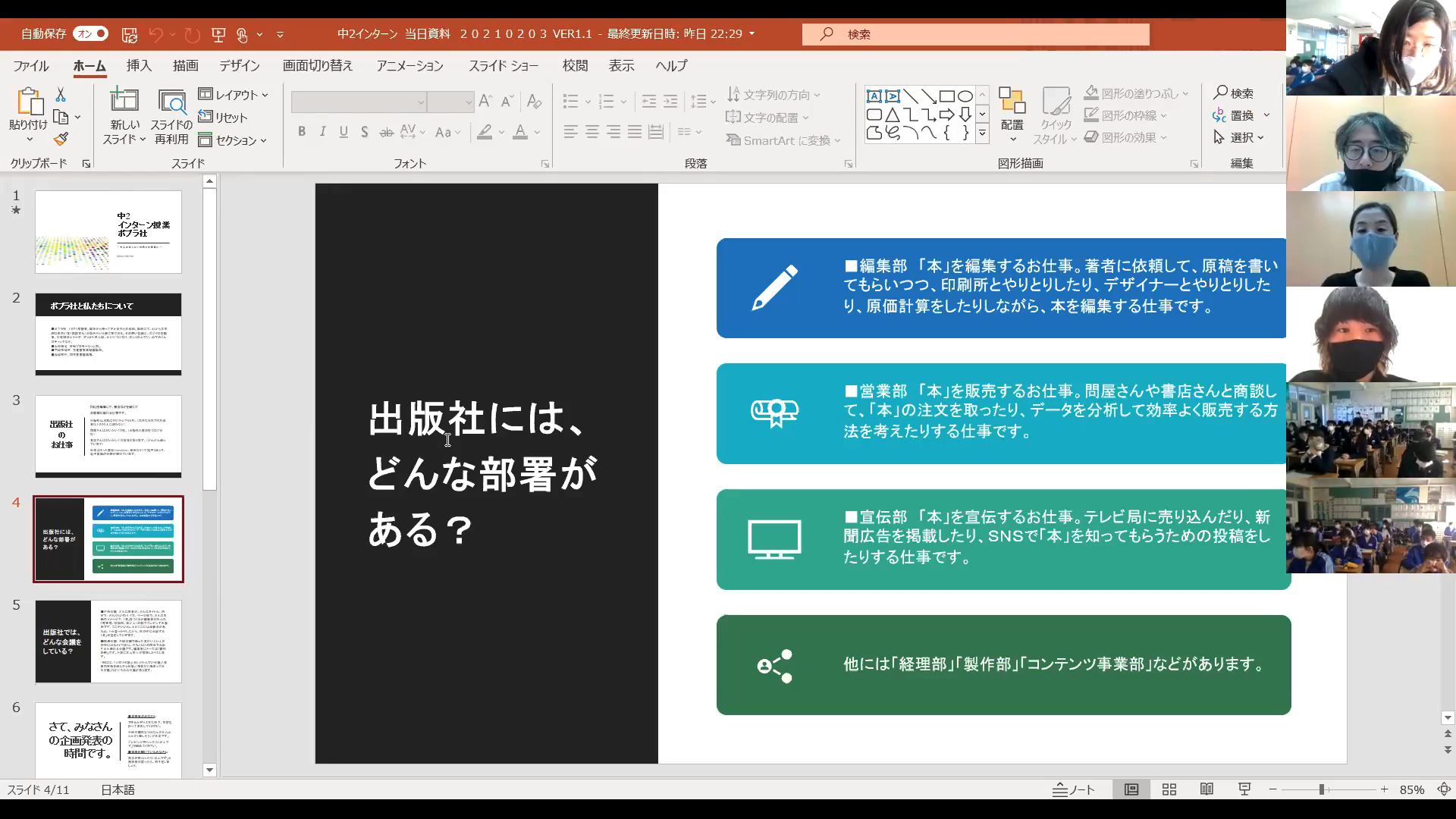Click the スライドの再利用 button
Screen dimensions: 1456x819
click(x=171, y=118)
